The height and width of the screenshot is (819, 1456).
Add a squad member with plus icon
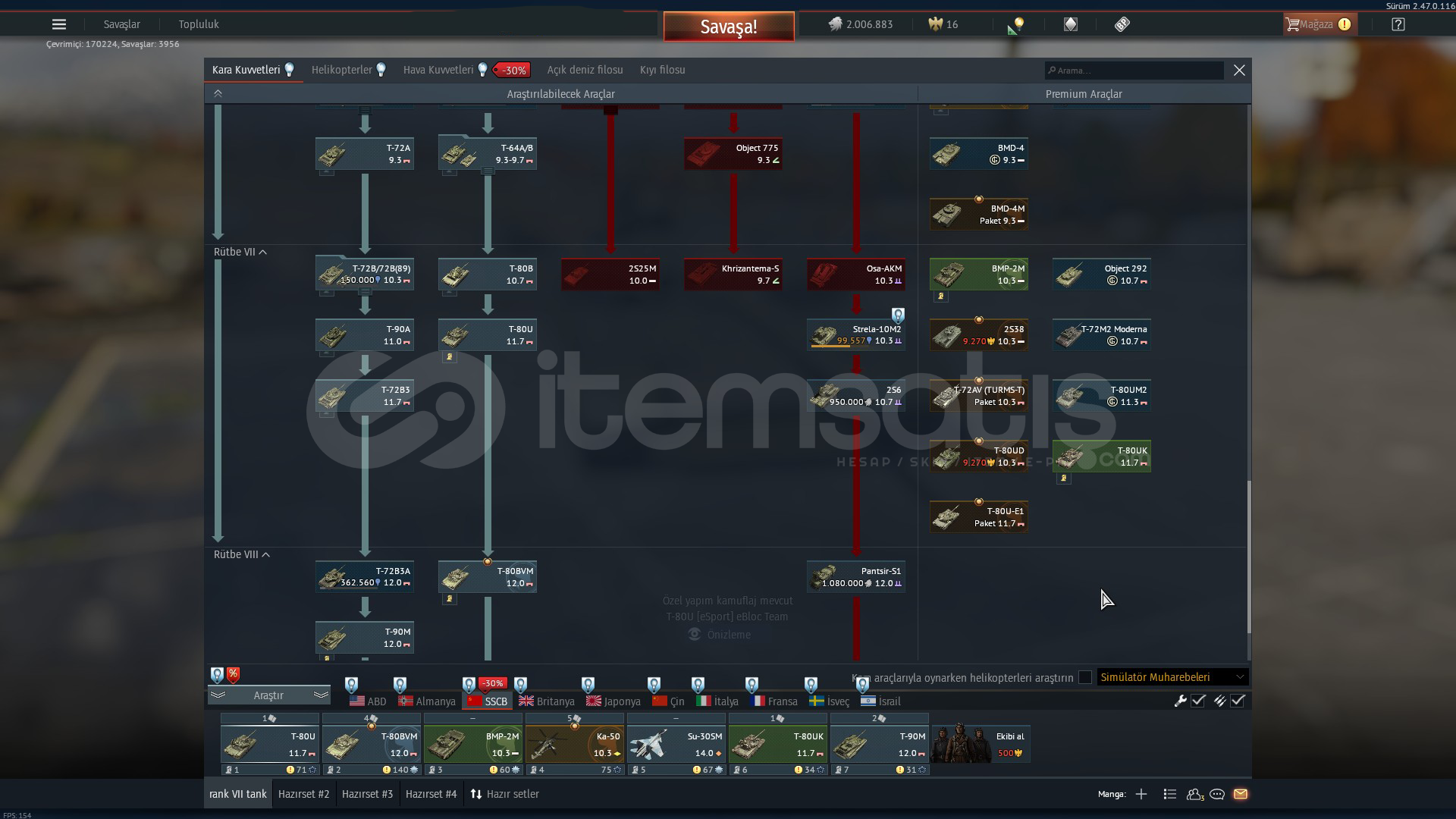pos(1141,794)
